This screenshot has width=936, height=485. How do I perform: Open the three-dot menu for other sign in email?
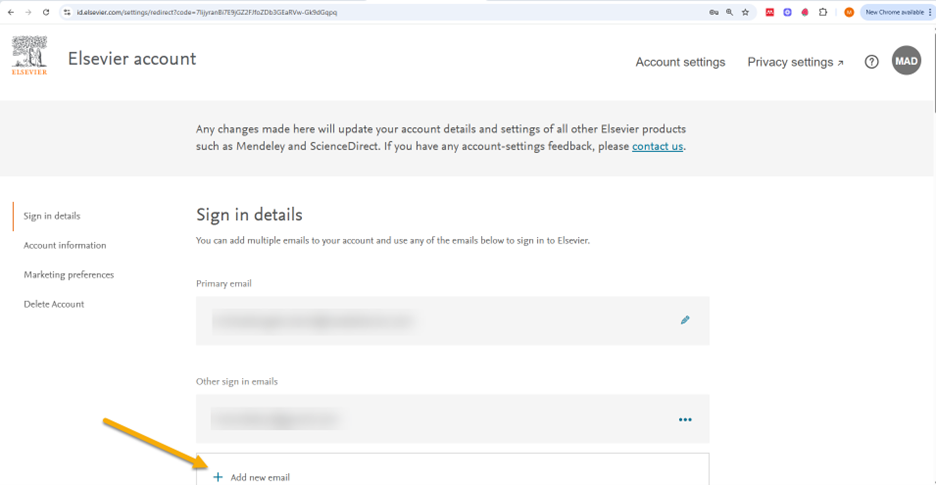[x=685, y=419]
